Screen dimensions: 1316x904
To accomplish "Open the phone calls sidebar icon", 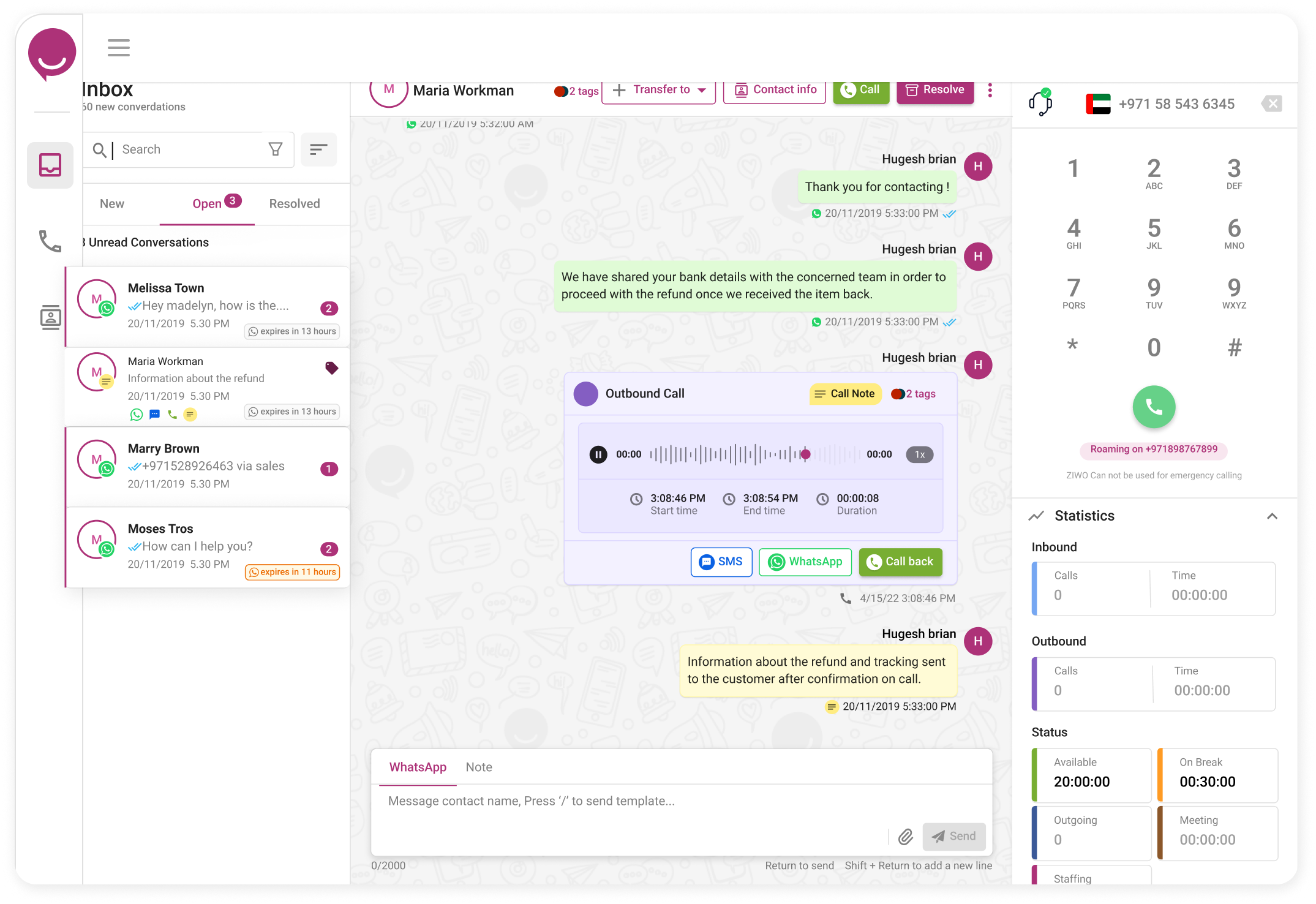I will click(50, 241).
